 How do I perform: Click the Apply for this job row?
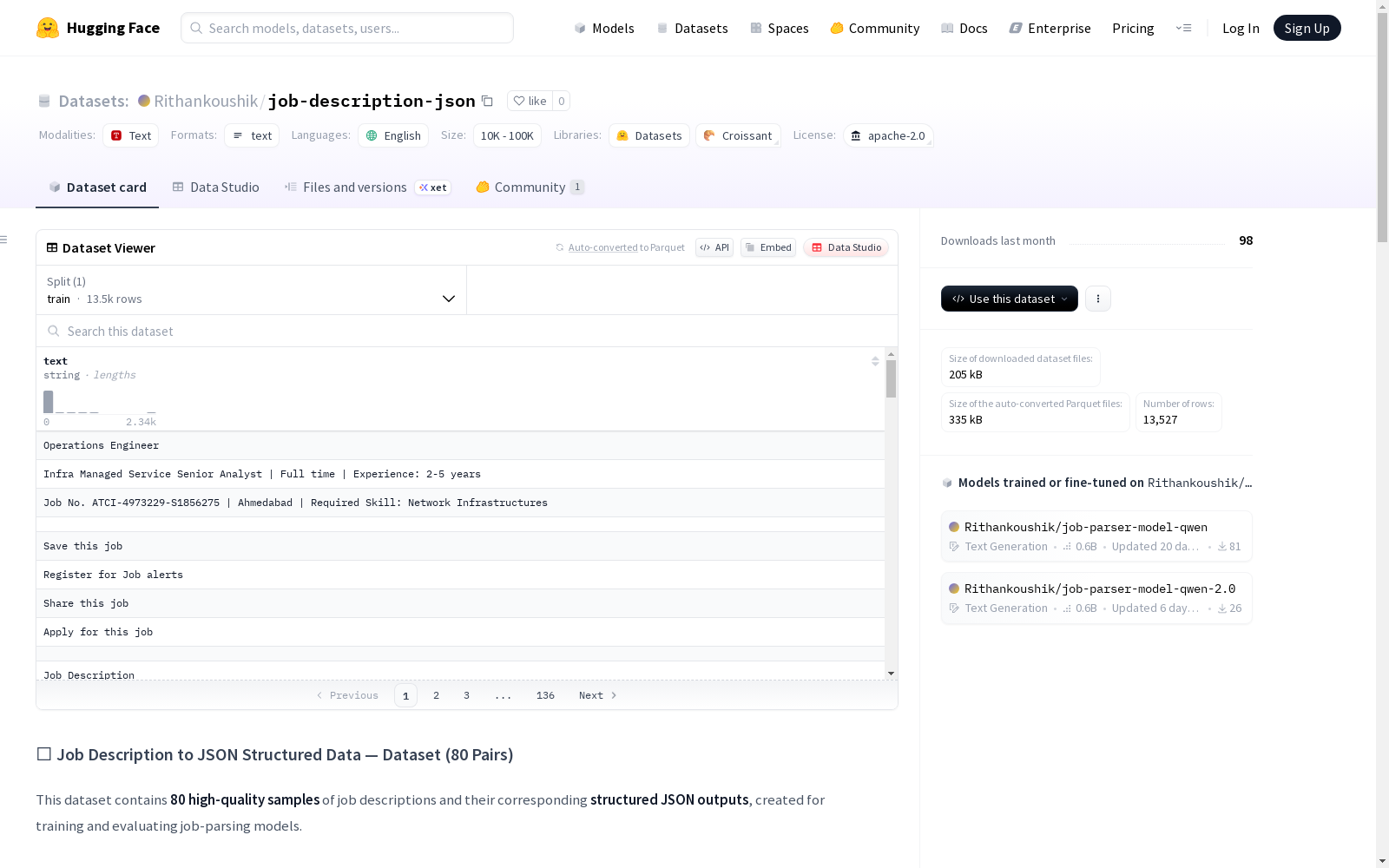(460, 632)
